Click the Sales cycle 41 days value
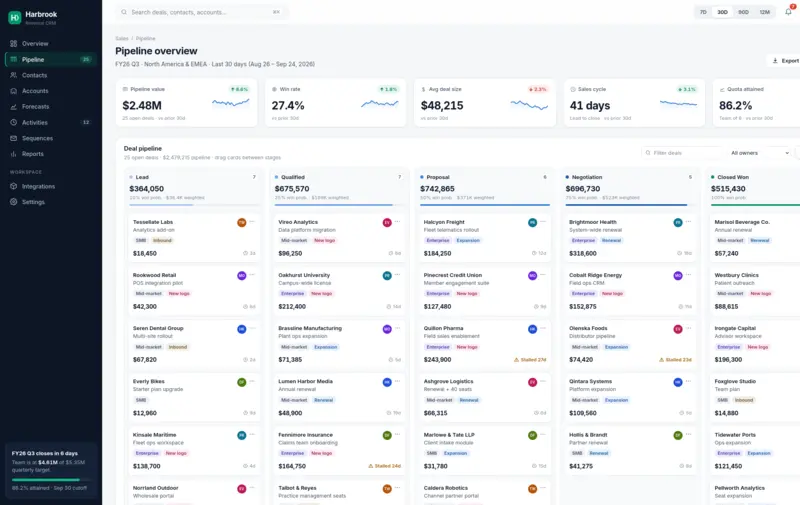Screen dimensions: 800x505 590,106
